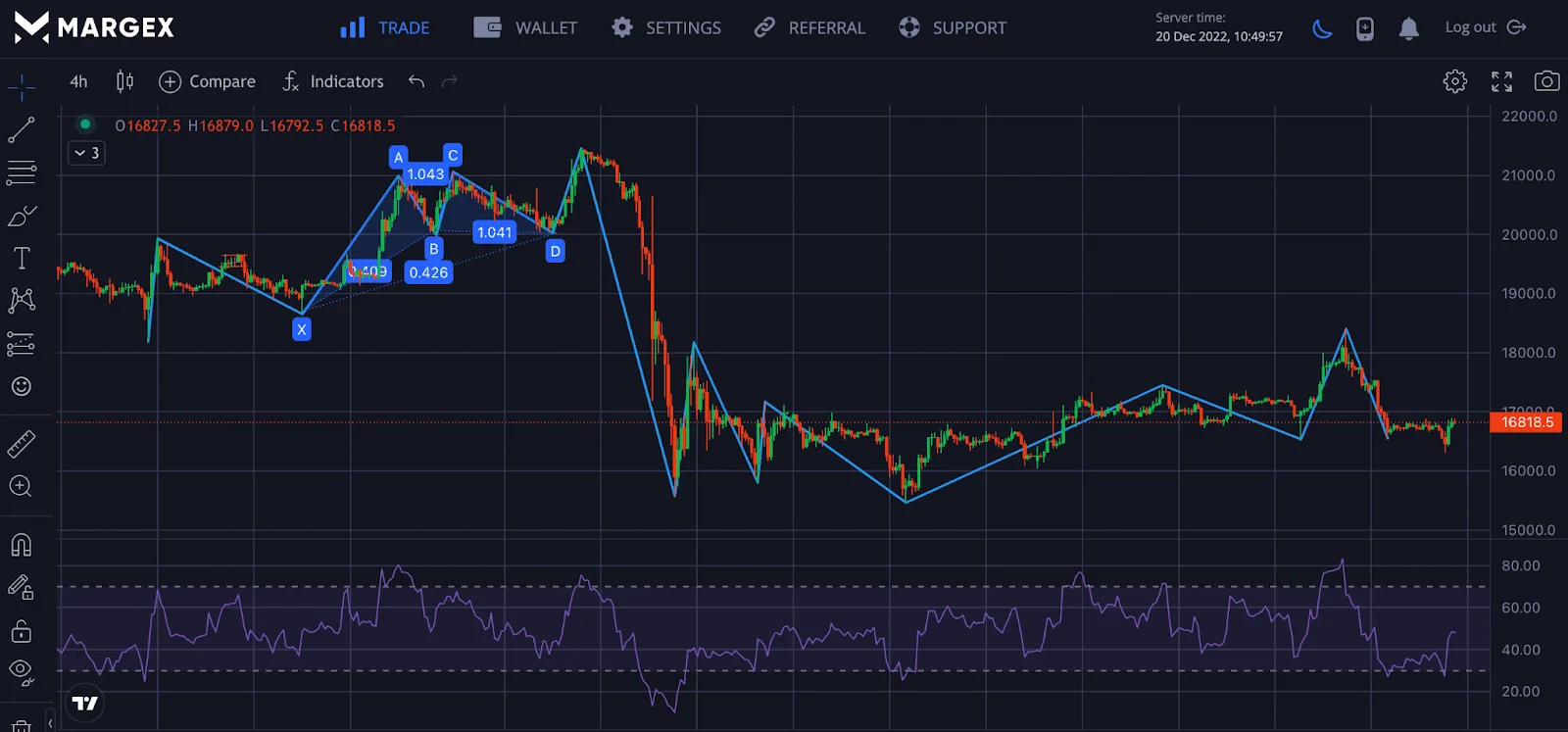This screenshot has width=1568, height=732.
Task: Toggle lock all drawing tools
Action: click(x=22, y=631)
